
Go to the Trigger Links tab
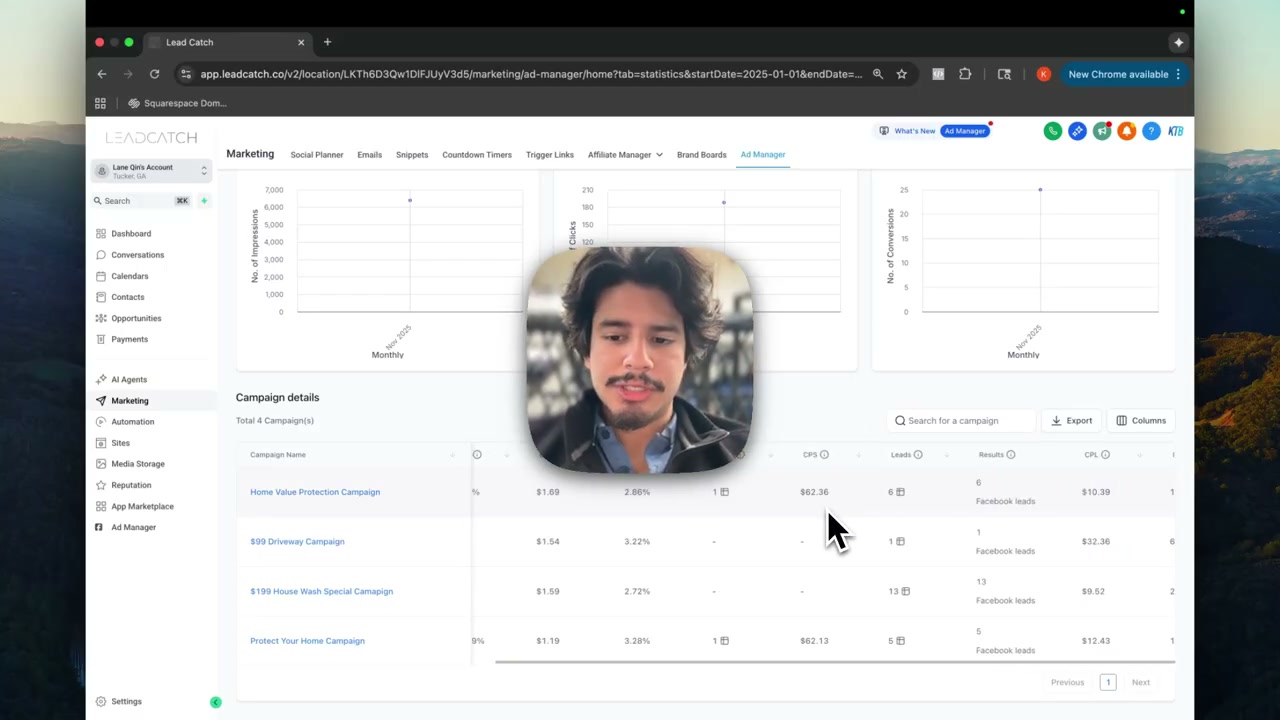550,155
